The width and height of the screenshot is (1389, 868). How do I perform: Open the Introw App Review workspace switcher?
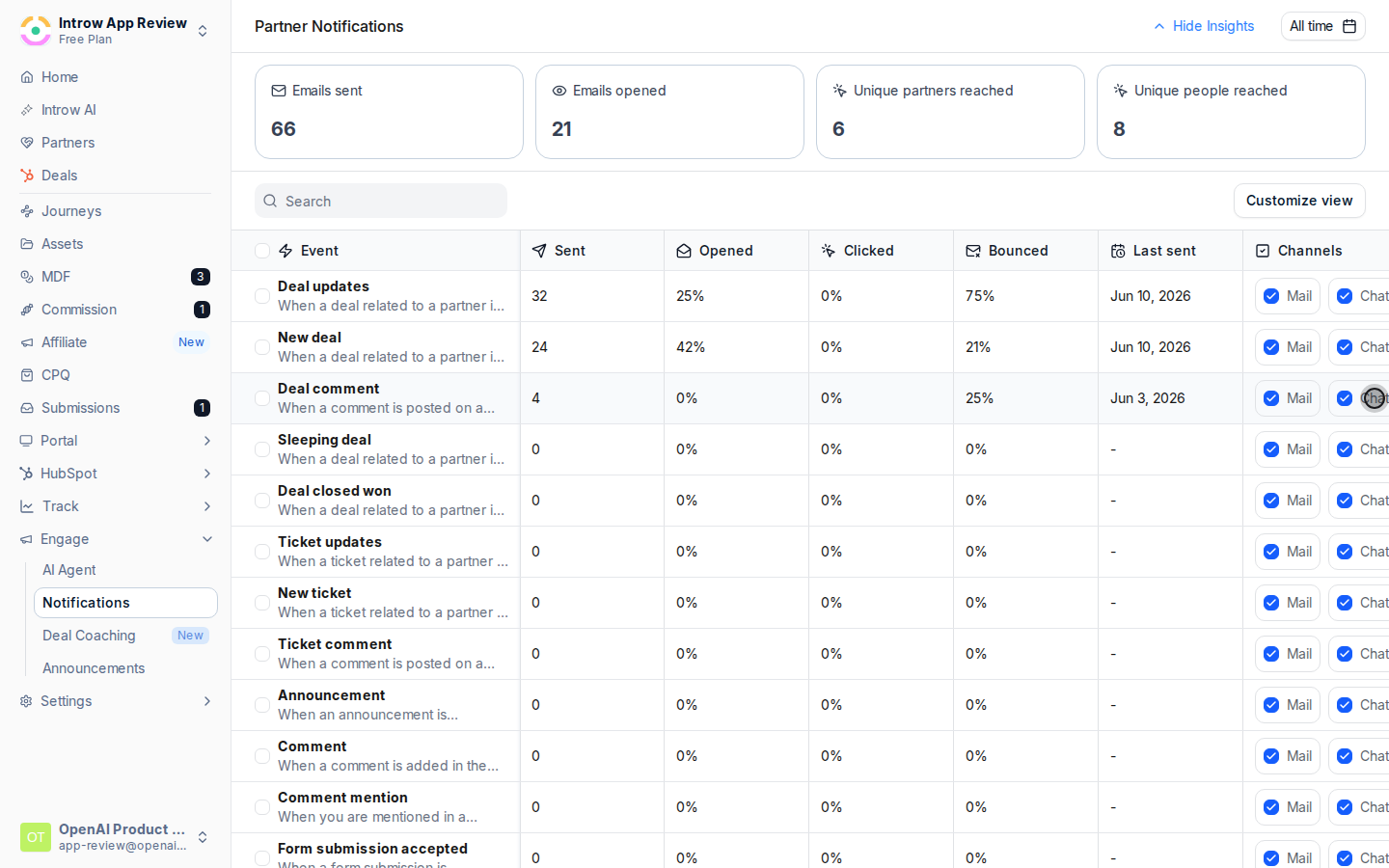115,30
